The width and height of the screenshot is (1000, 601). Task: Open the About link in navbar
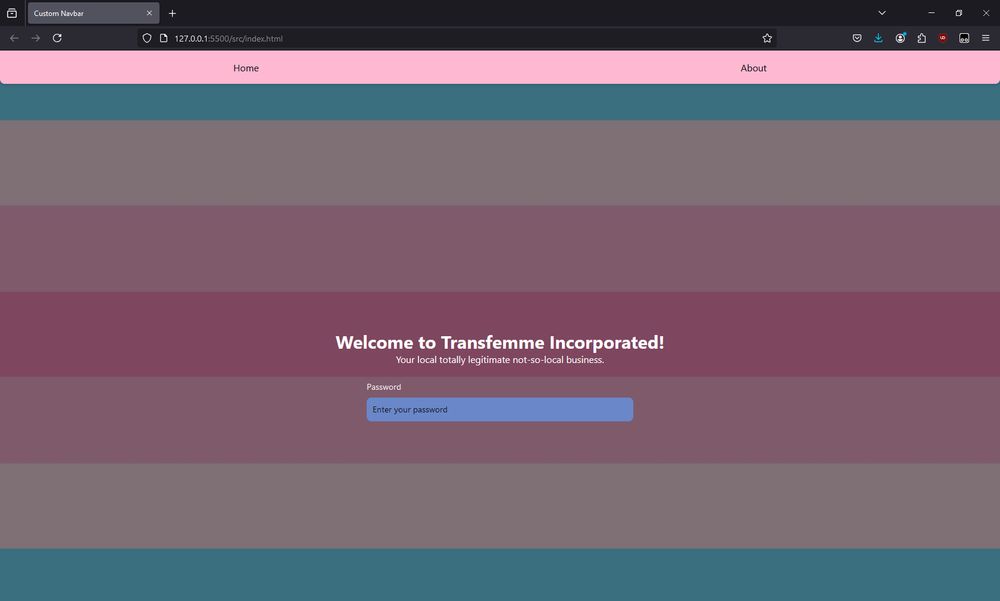753,68
